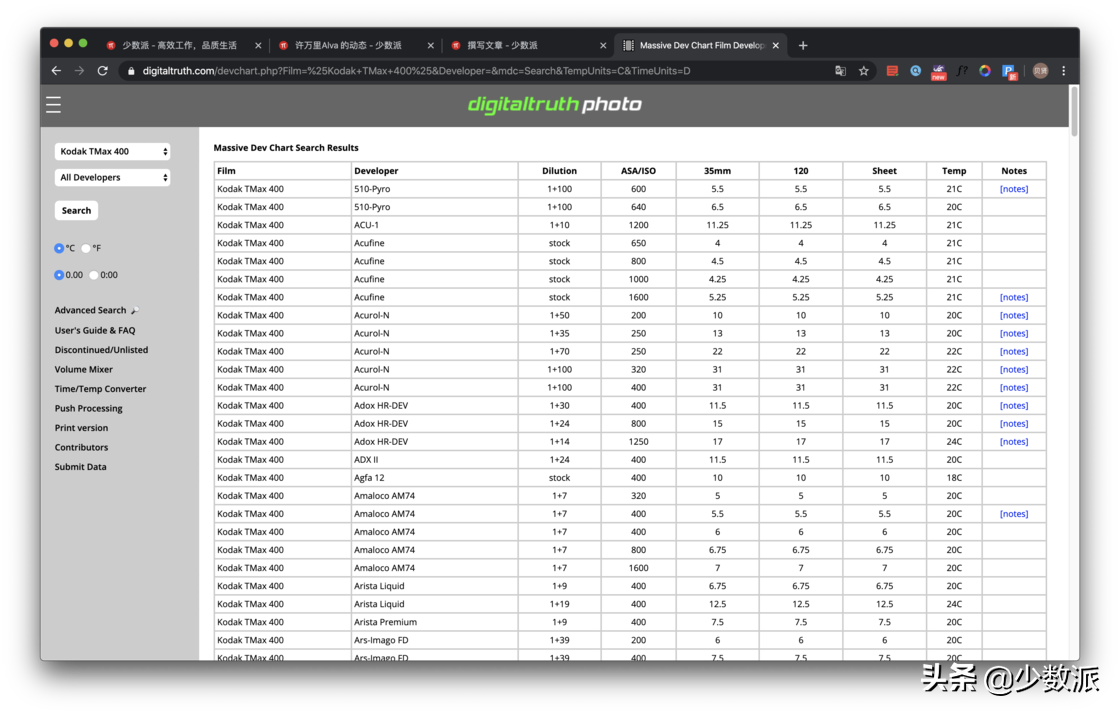Viewport: 1120px width, 714px height.
Task: Reload the page with the refresh icon
Action: pyautogui.click(x=103, y=71)
